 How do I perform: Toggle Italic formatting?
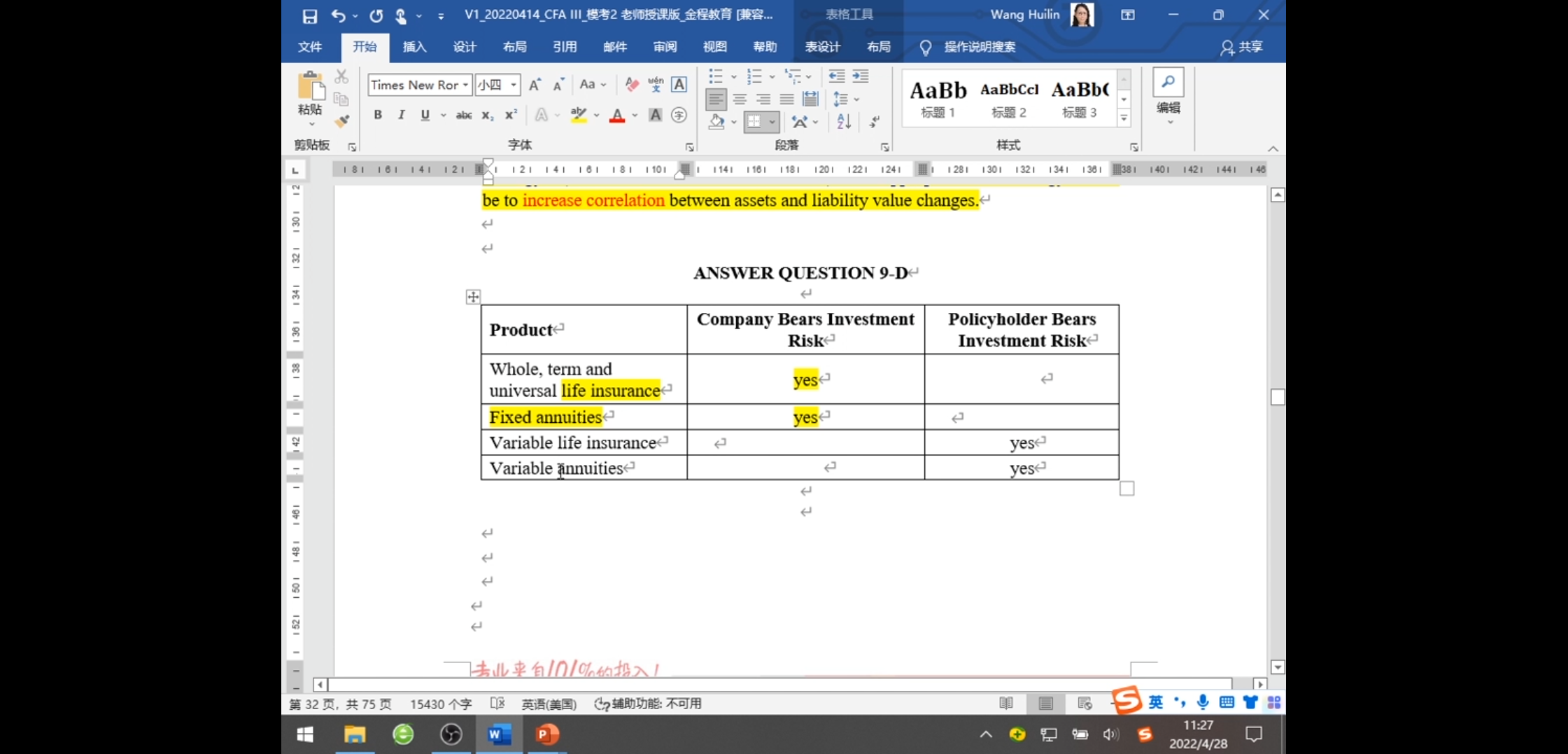point(401,116)
